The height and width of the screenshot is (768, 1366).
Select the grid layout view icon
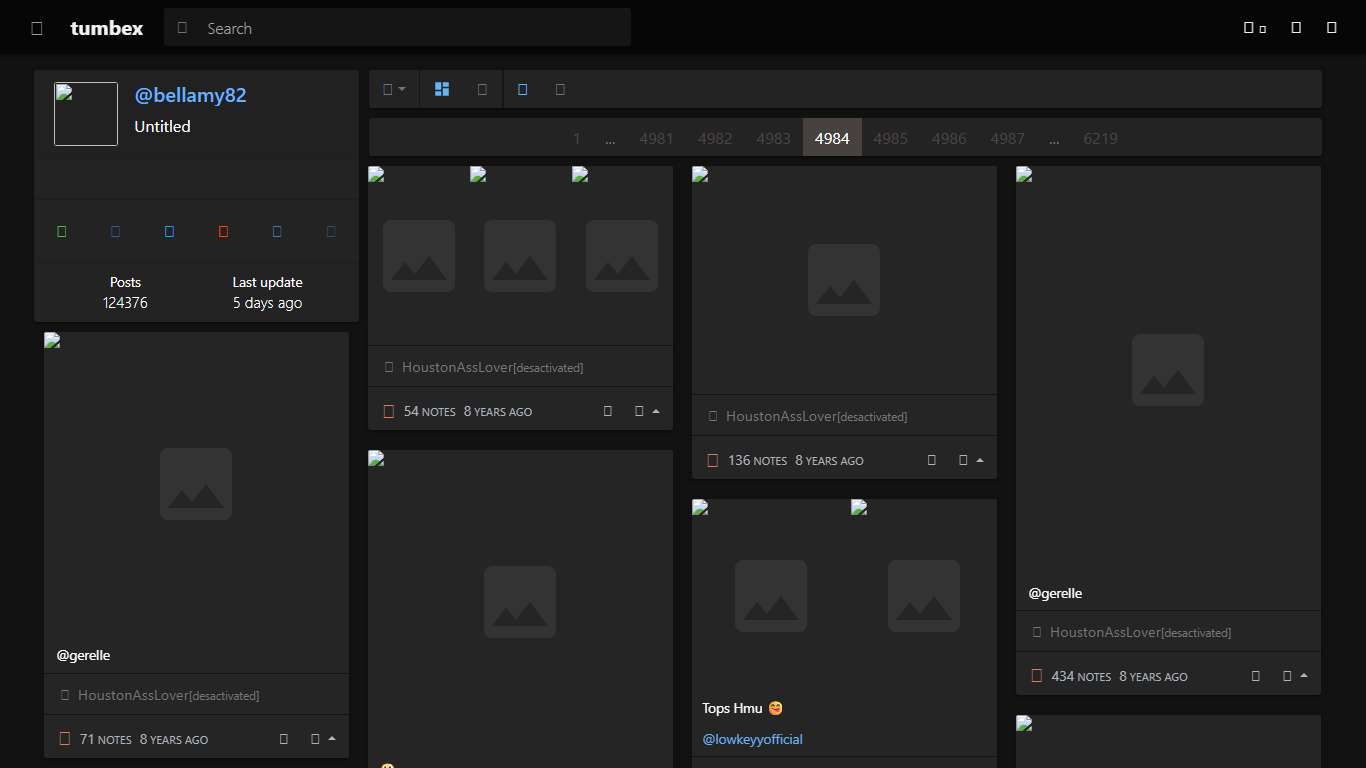tap(442, 89)
